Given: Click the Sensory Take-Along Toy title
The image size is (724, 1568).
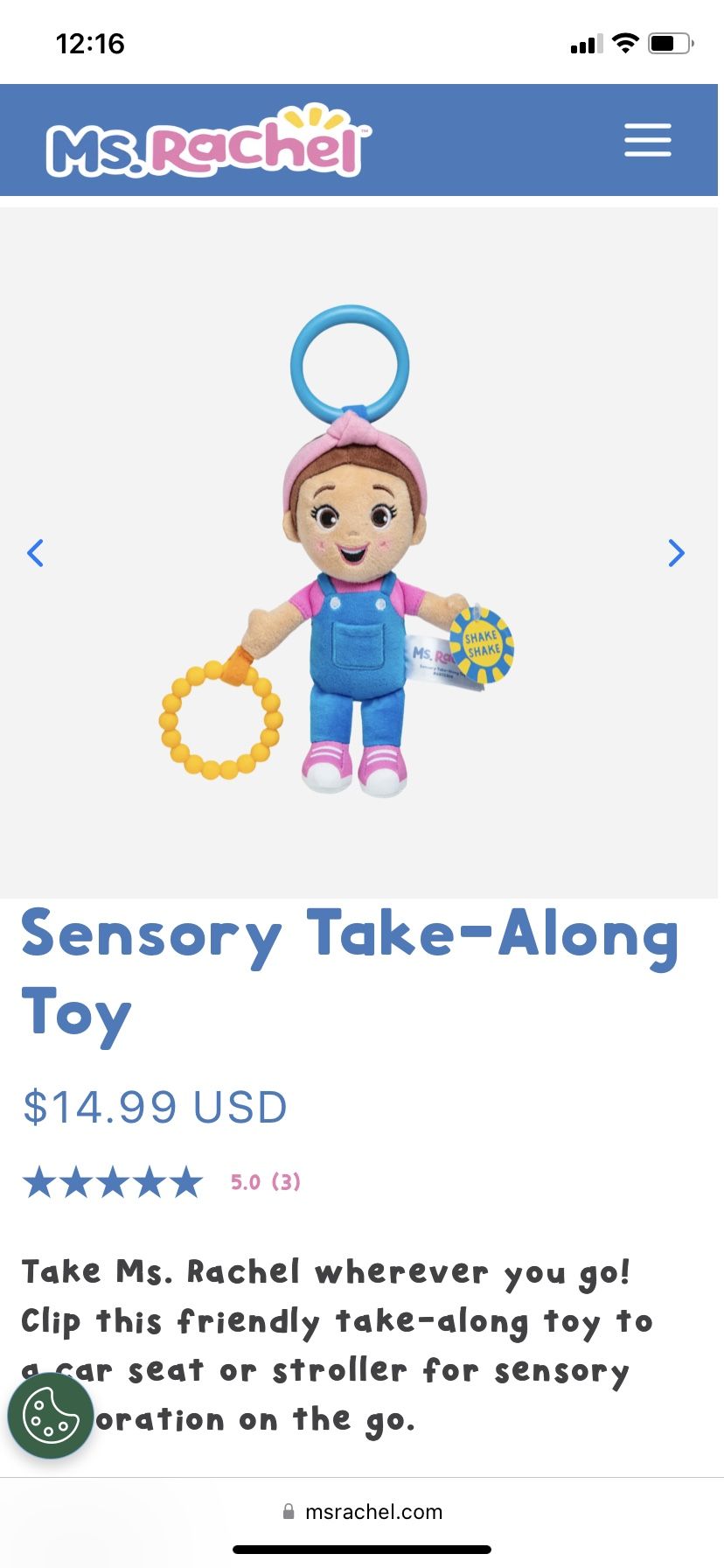Looking at the screenshot, I should pos(350,975).
